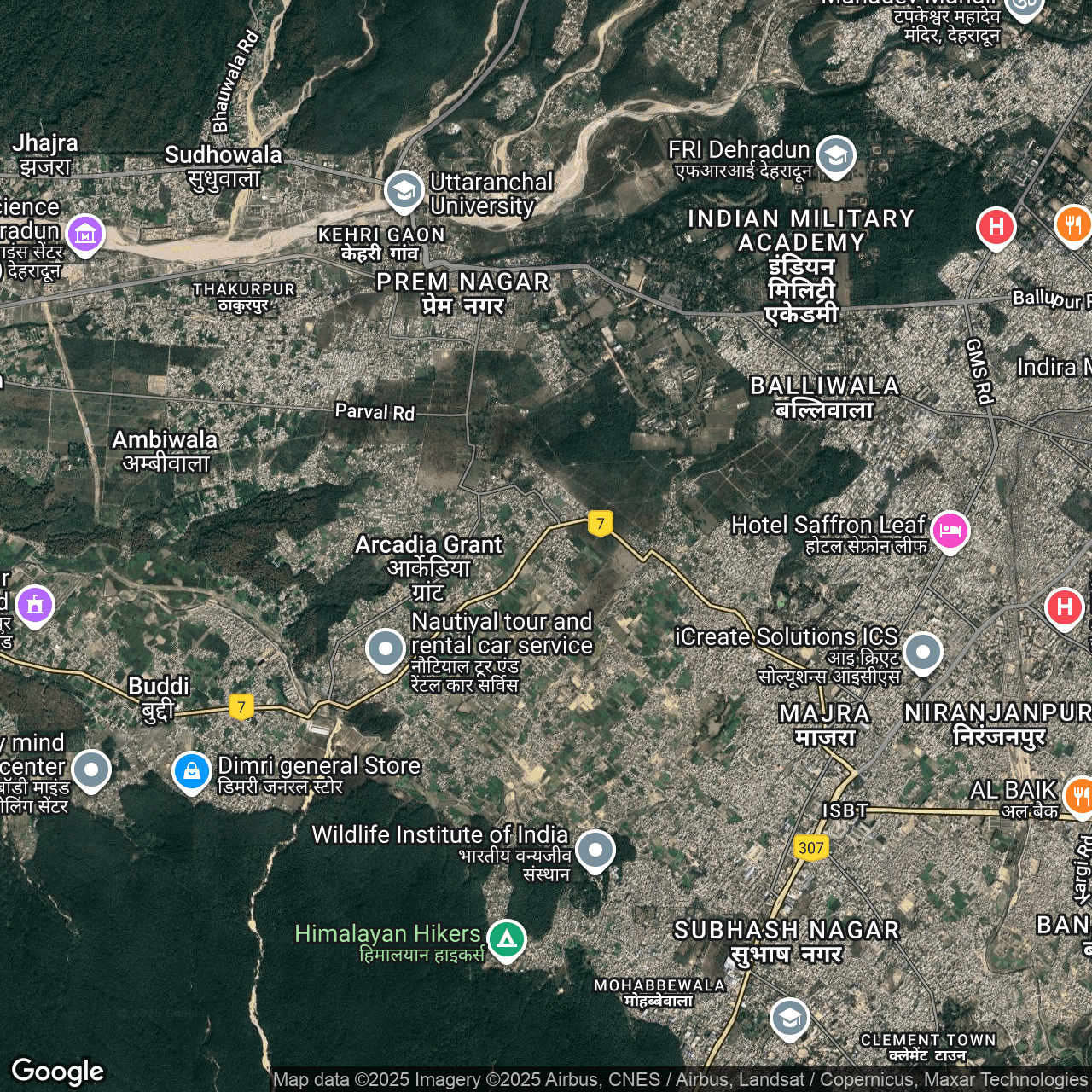This screenshot has width=1092, height=1092.
Task: Select the Himalayan Hikers green tent marker
Action: click(x=507, y=939)
